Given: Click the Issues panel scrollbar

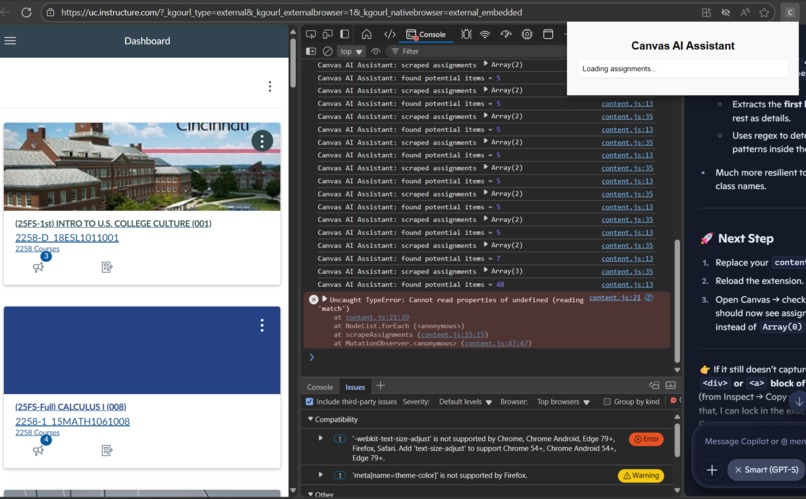Looking at the screenshot, I should pos(677,441).
